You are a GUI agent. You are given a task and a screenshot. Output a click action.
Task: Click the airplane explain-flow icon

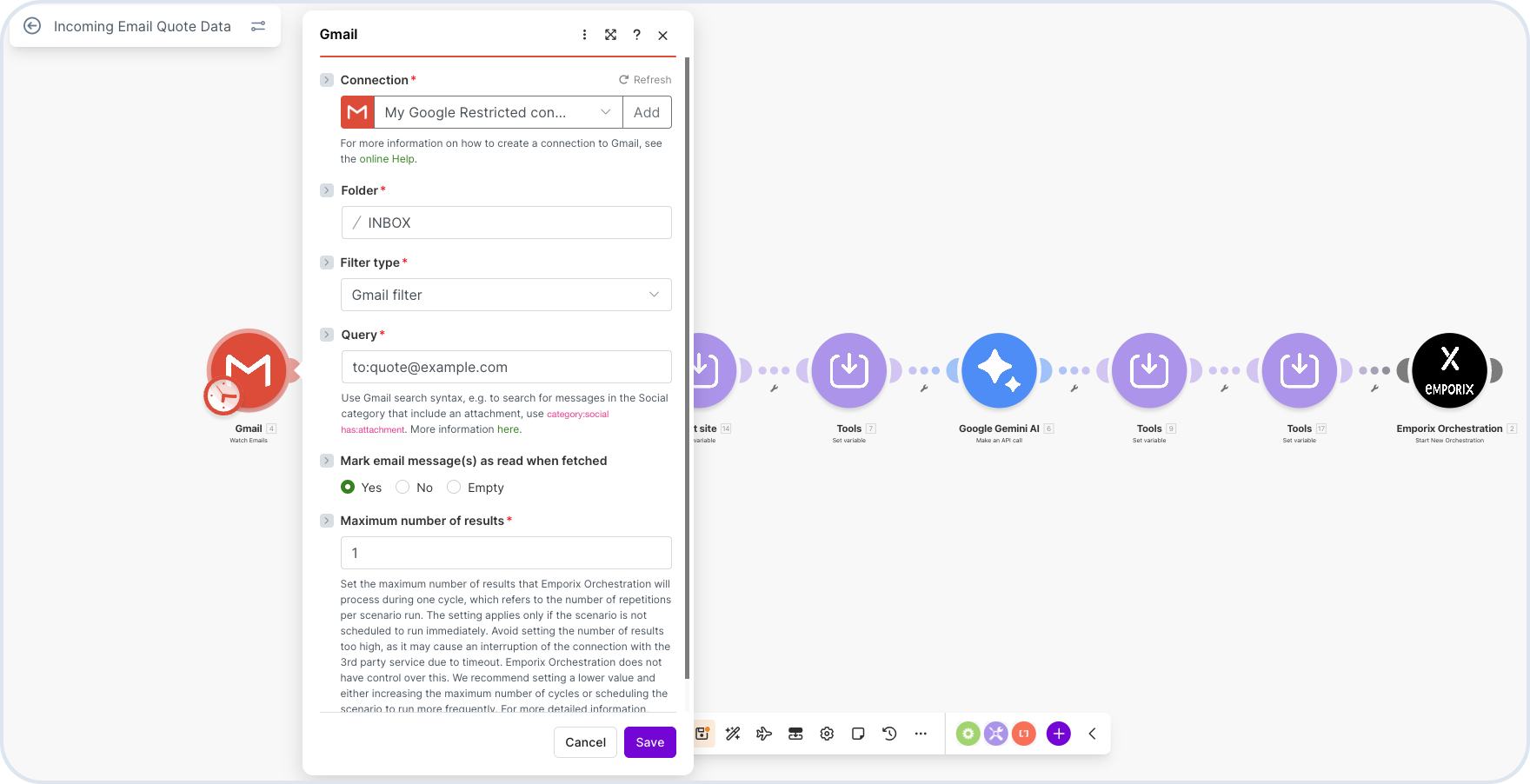[764, 734]
